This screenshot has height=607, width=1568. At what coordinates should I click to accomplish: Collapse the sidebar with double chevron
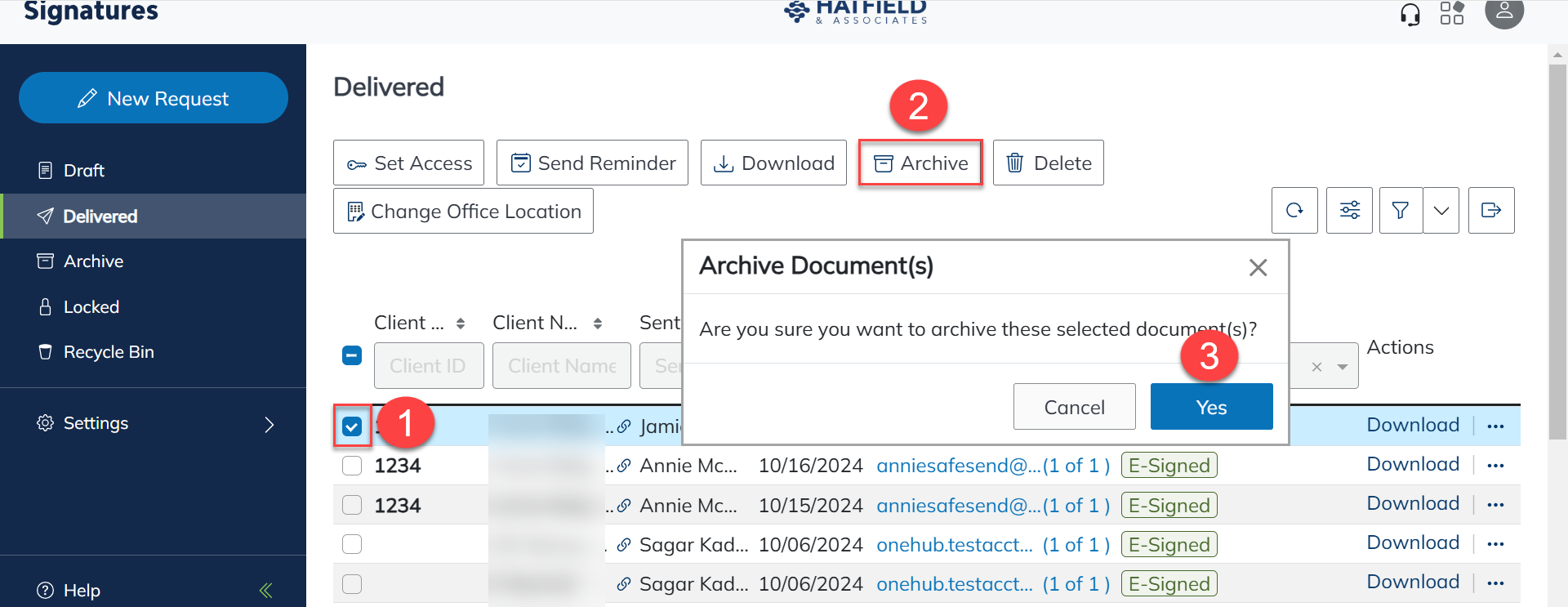[266, 590]
